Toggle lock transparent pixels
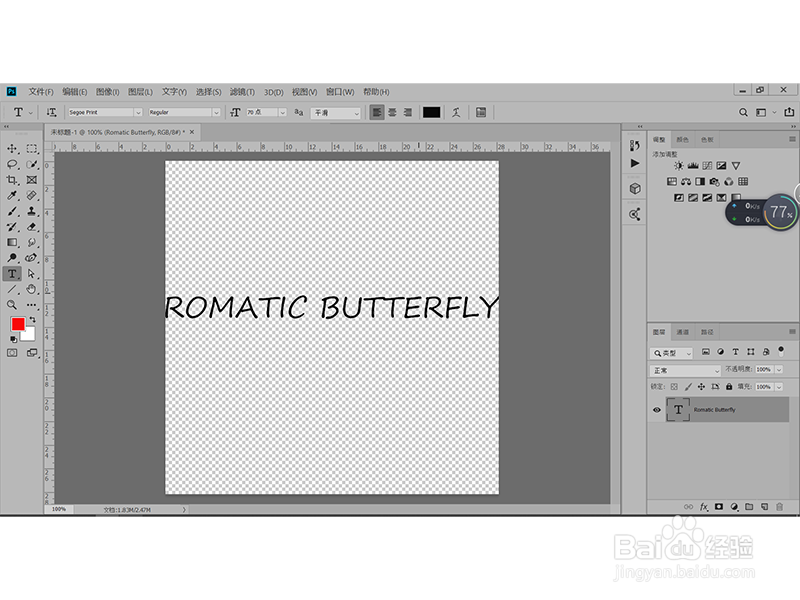 pyautogui.click(x=674, y=387)
